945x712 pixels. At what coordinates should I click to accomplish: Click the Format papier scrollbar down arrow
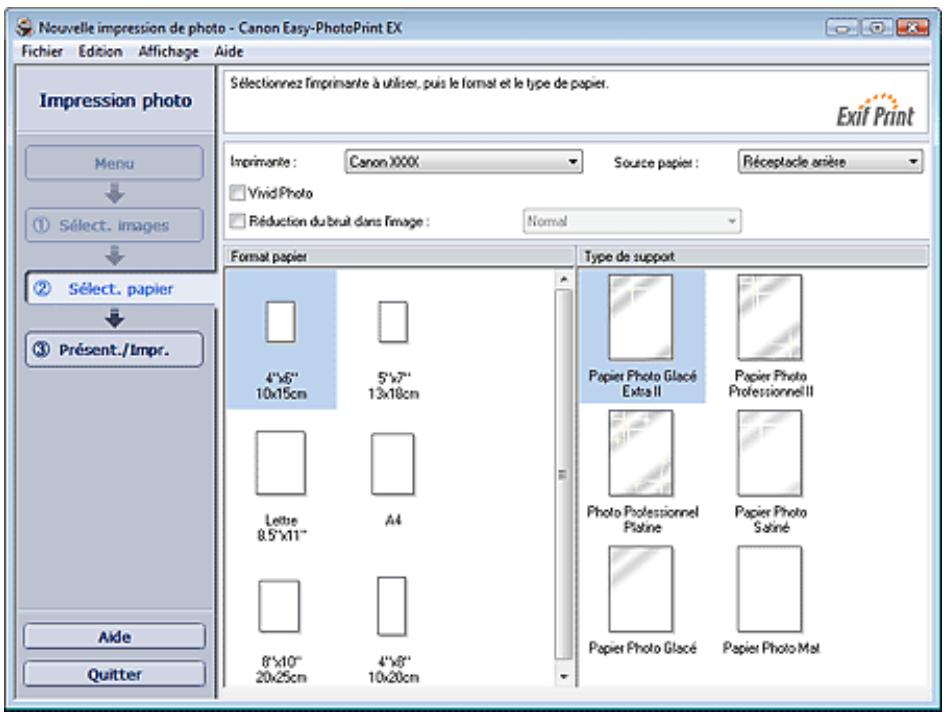[x=564, y=676]
